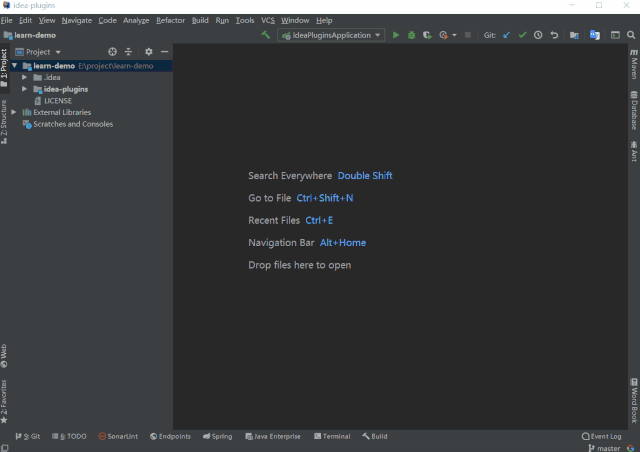Commit changes with the Git checkmark icon
640x452 pixels.
(522, 35)
